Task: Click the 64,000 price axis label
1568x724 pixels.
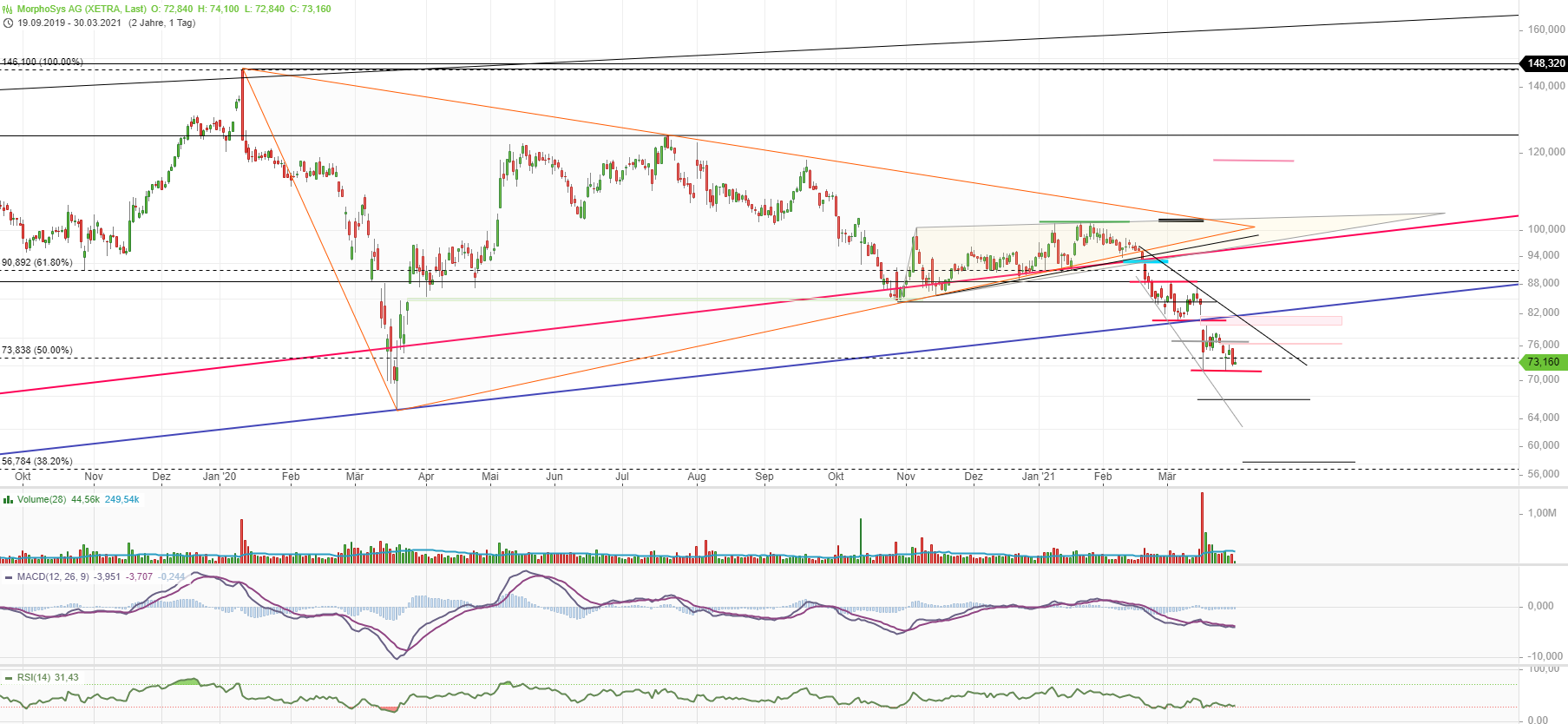Action: (1544, 418)
